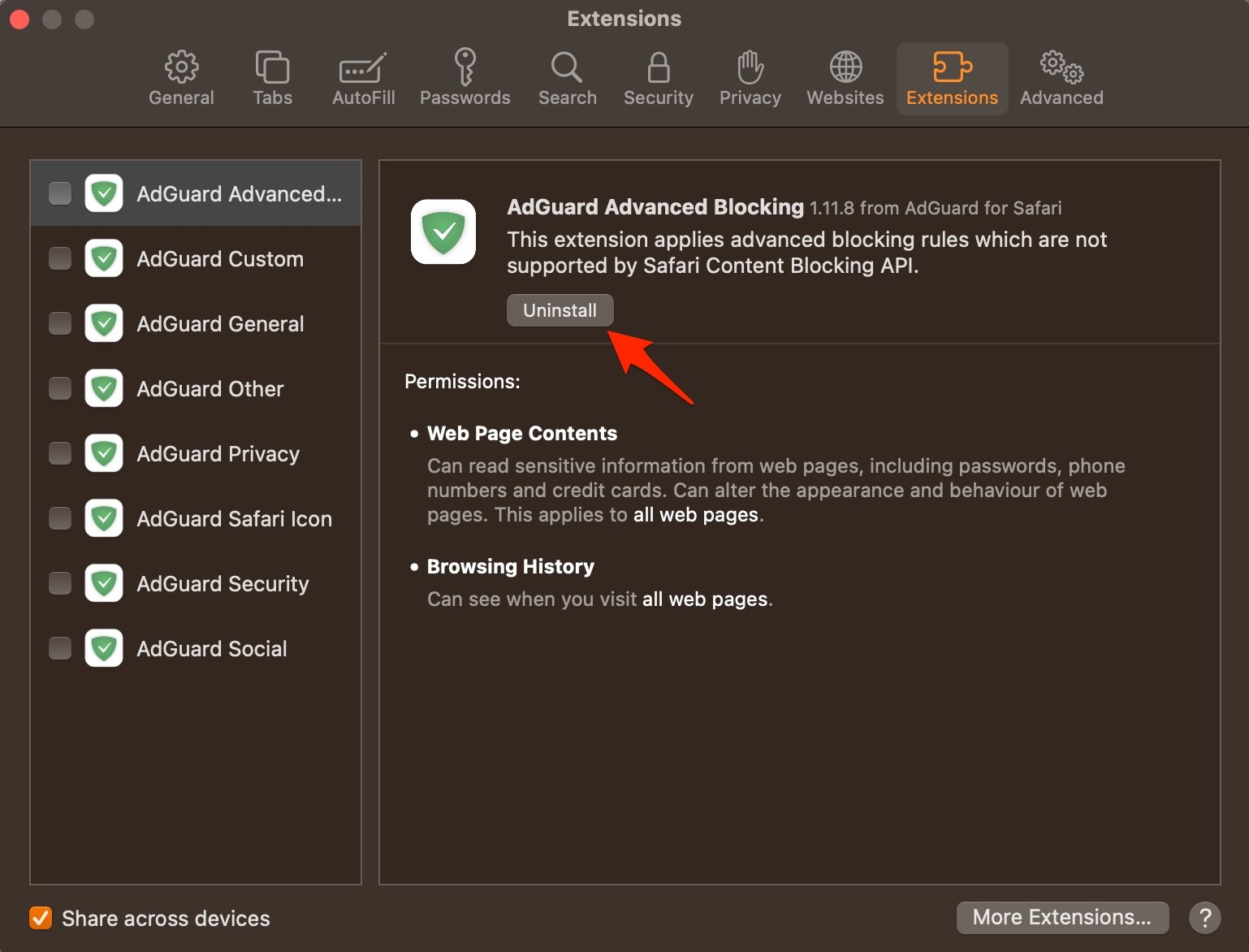Viewport: 1249px width, 952px height.
Task: Open Security lock settings
Action: 658,77
